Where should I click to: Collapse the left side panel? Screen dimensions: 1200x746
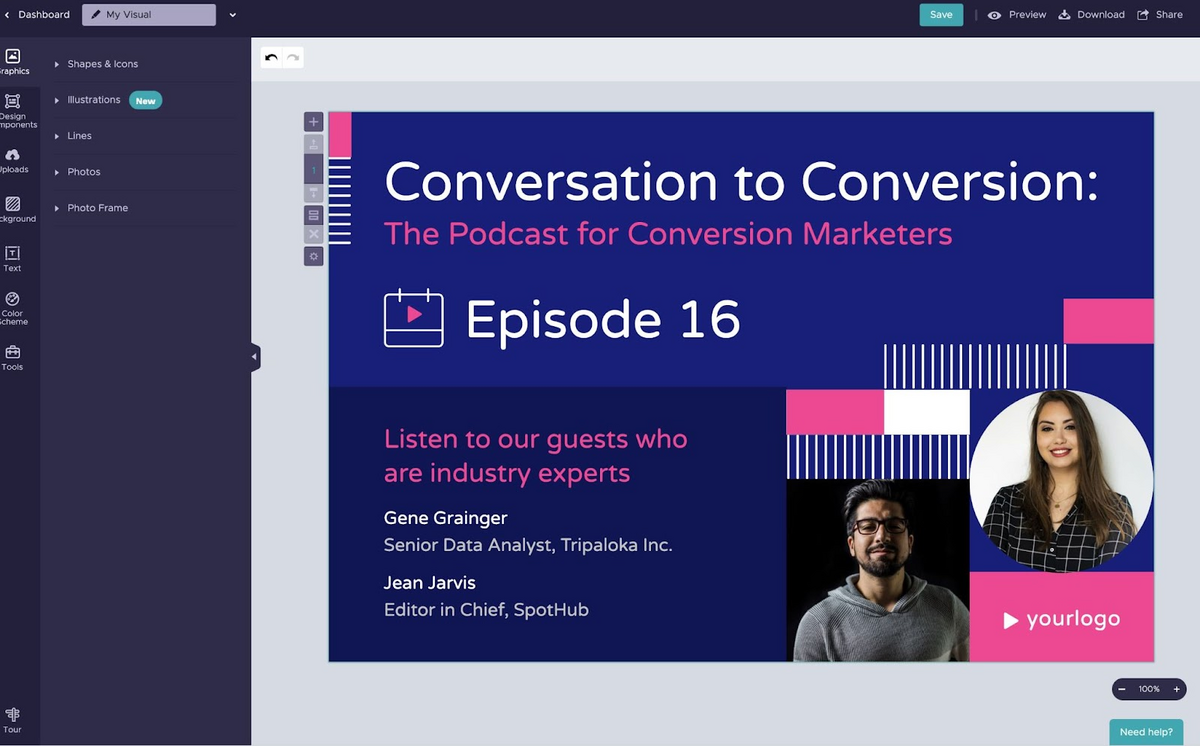[255, 356]
